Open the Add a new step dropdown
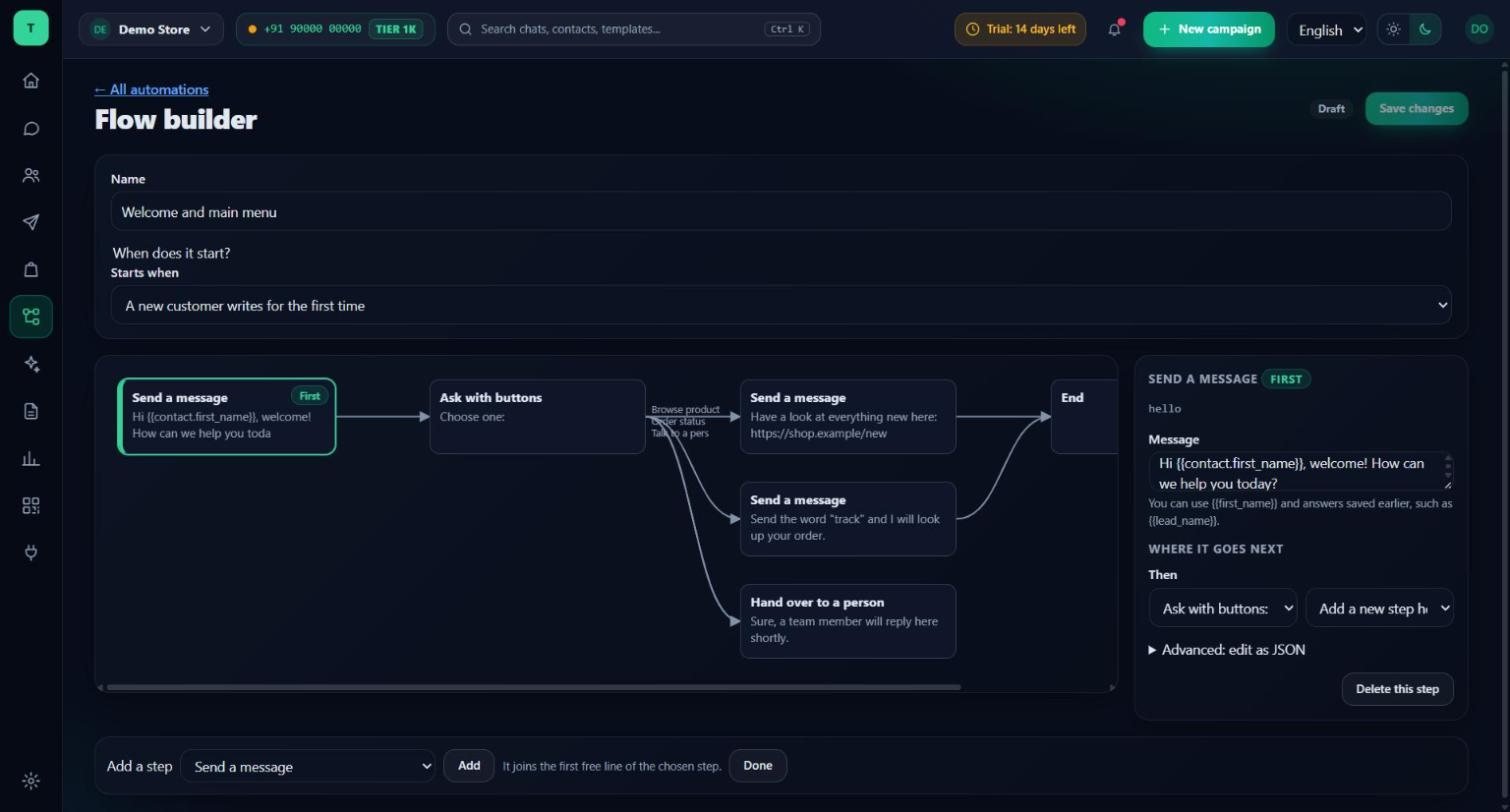 coord(1379,608)
